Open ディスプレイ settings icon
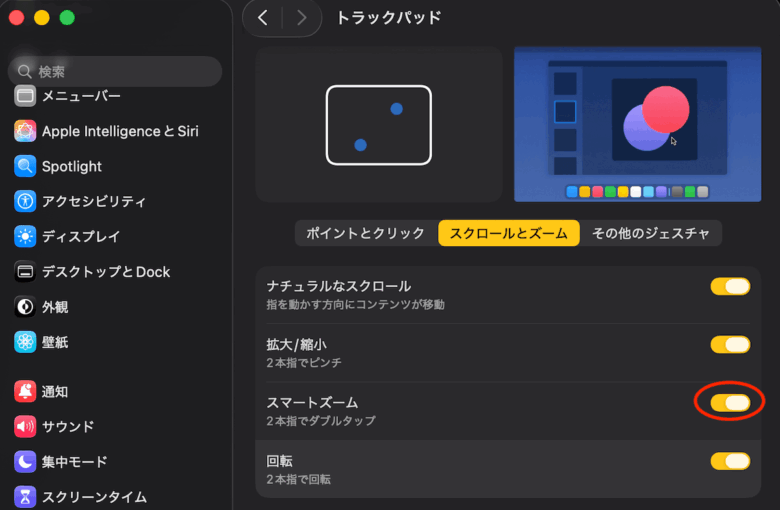The width and height of the screenshot is (780, 510). pos(25,236)
